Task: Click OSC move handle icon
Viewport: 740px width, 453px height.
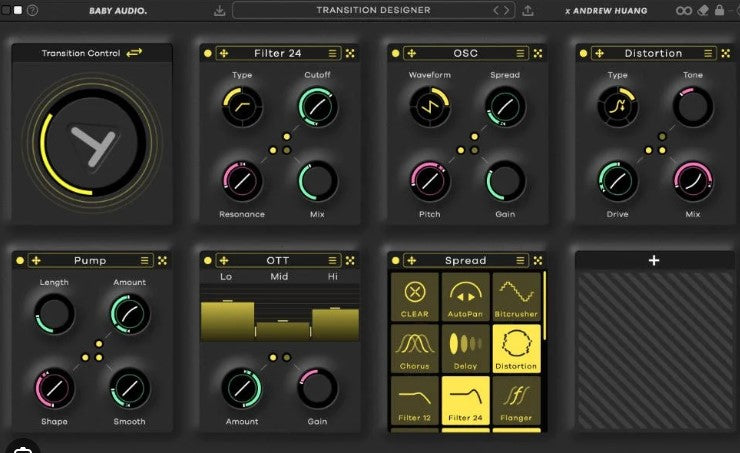Action: pos(412,53)
